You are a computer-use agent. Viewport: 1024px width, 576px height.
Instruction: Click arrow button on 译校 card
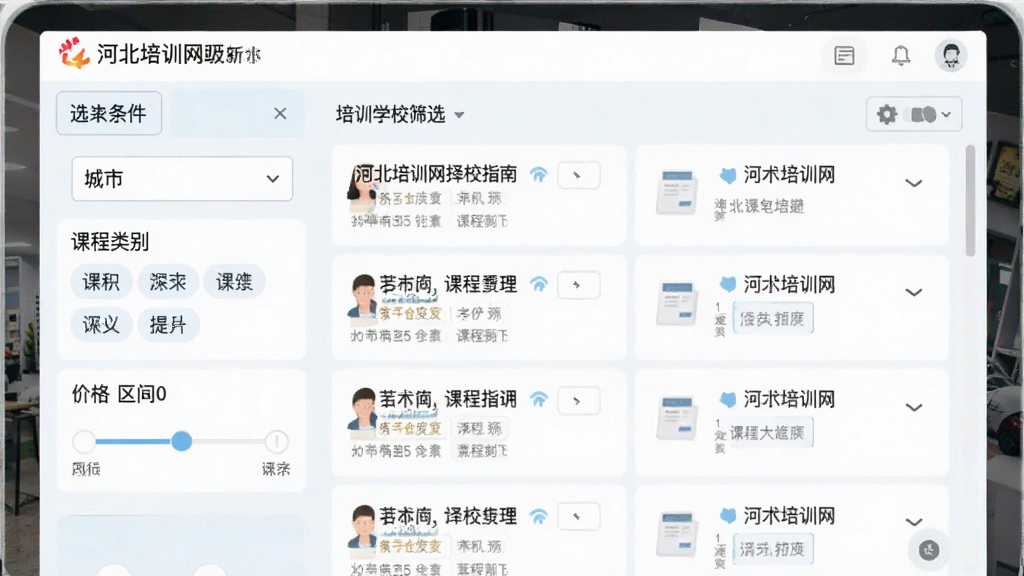579,516
